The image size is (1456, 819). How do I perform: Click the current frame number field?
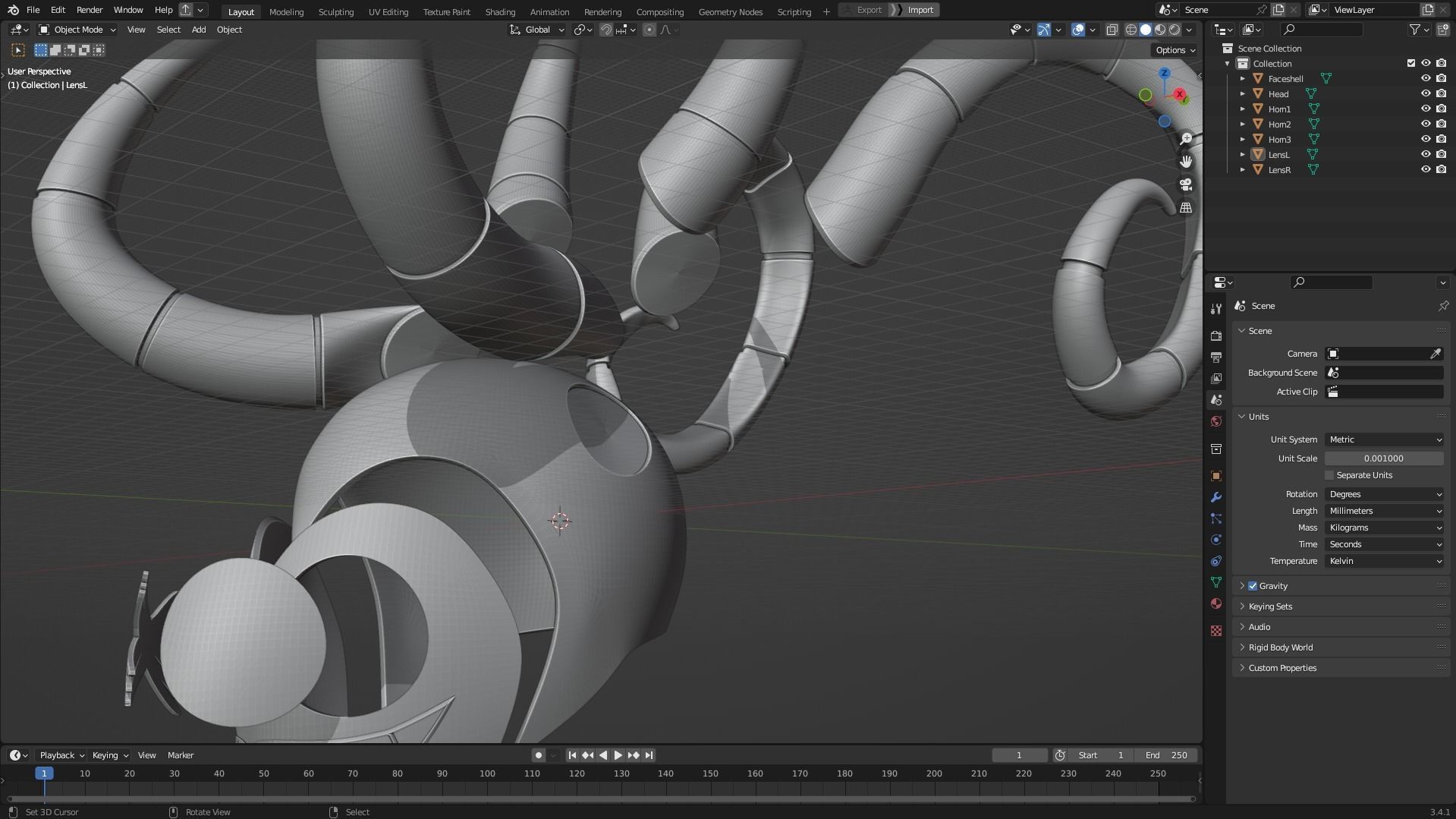[1019, 755]
